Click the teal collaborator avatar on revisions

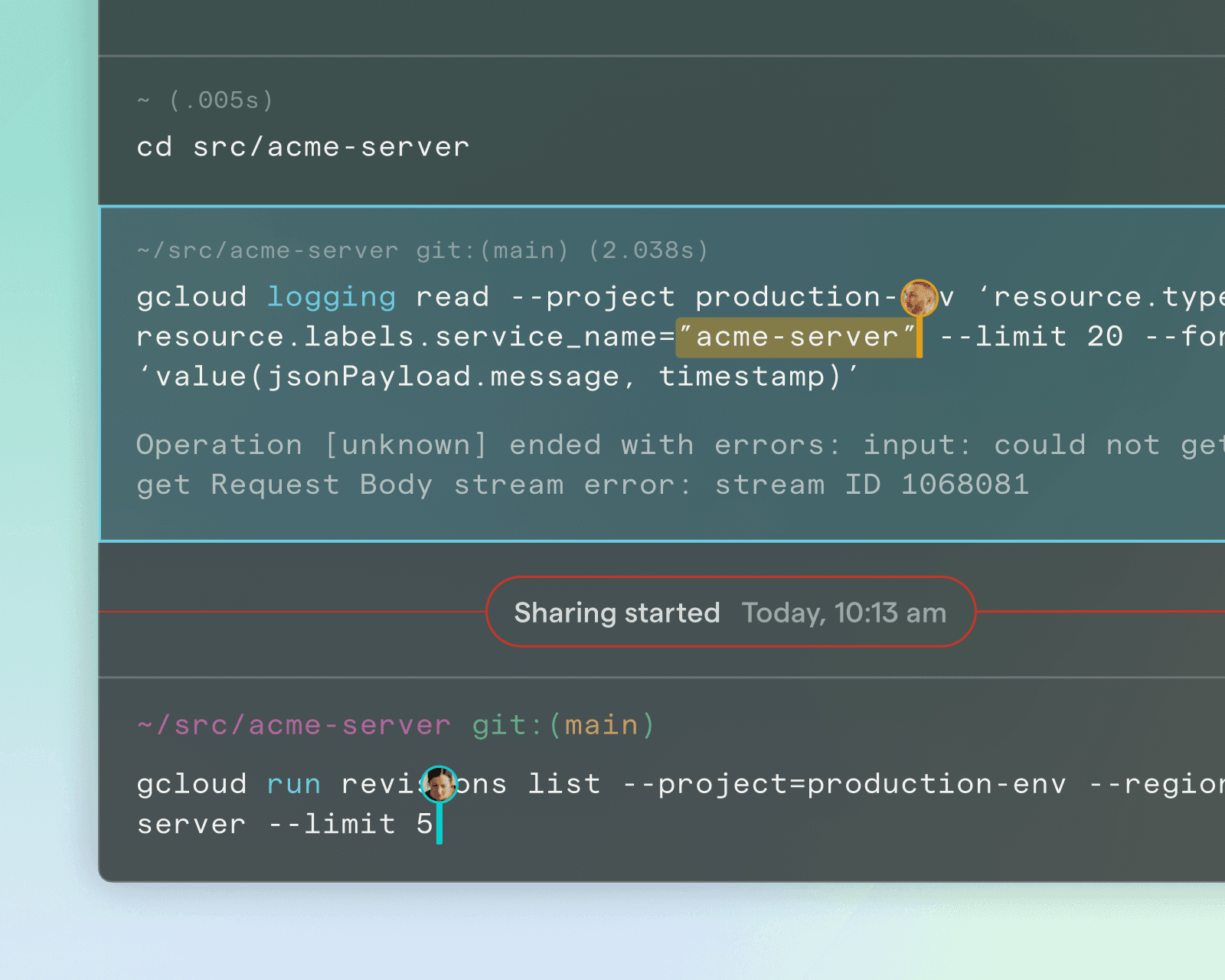coord(439,786)
